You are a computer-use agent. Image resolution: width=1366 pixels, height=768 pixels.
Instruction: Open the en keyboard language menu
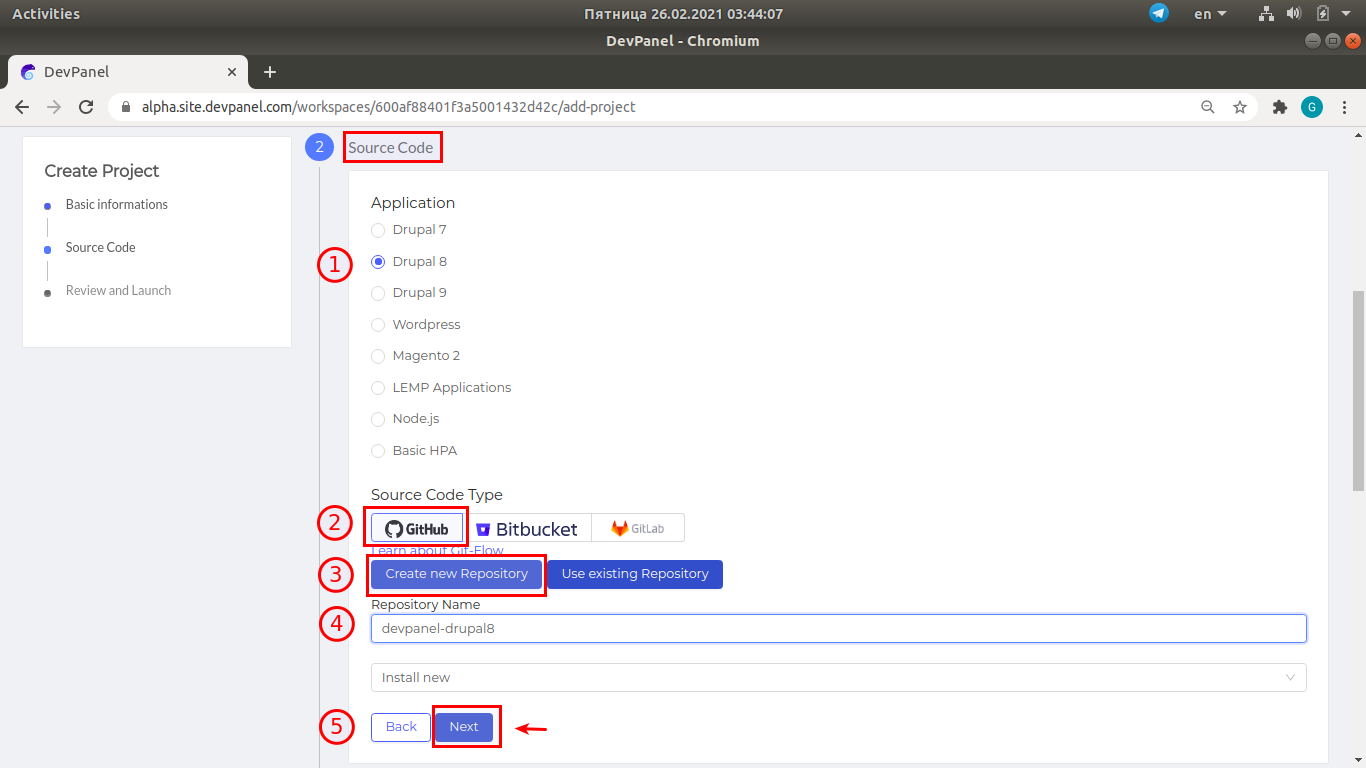(1210, 13)
